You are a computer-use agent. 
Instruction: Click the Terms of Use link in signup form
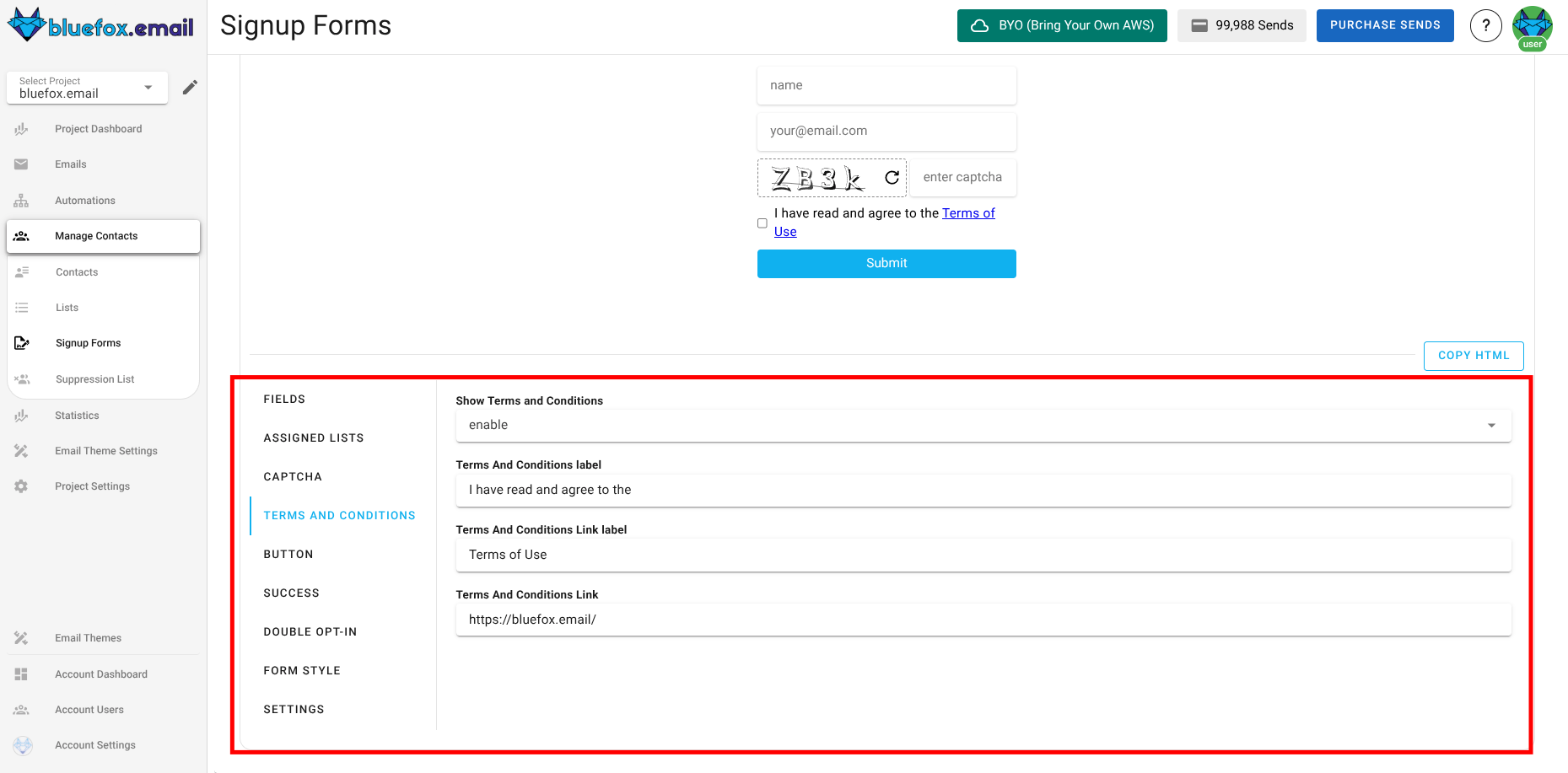coord(968,212)
